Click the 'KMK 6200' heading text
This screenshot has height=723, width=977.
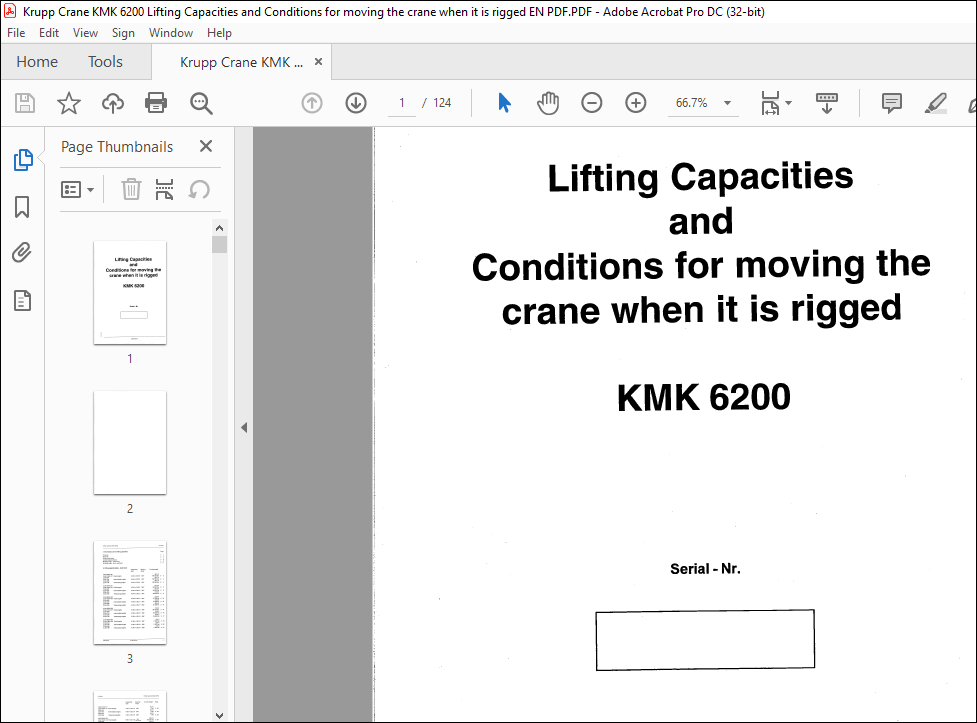[x=703, y=397]
